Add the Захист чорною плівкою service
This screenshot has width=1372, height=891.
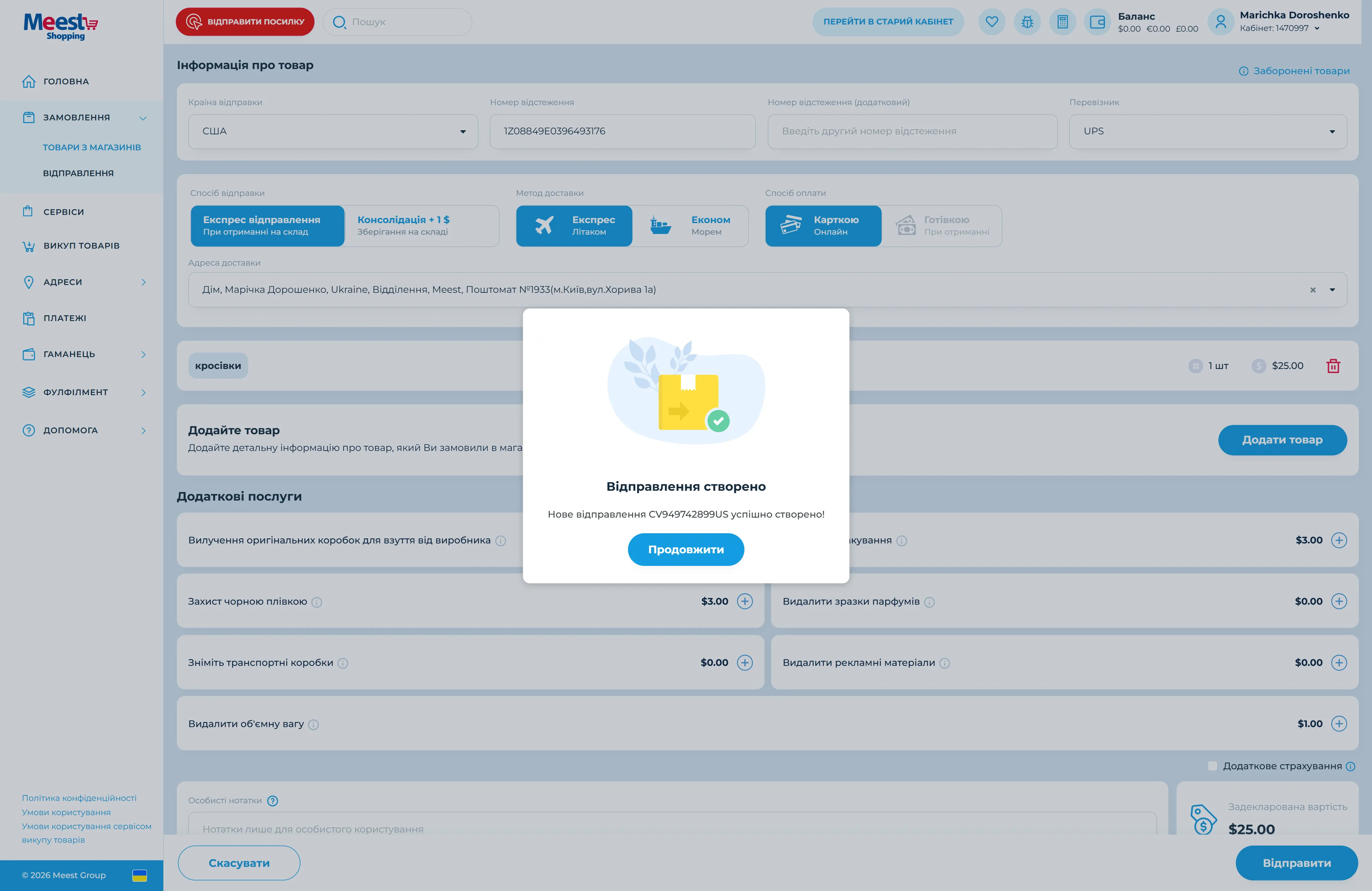pos(745,602)
